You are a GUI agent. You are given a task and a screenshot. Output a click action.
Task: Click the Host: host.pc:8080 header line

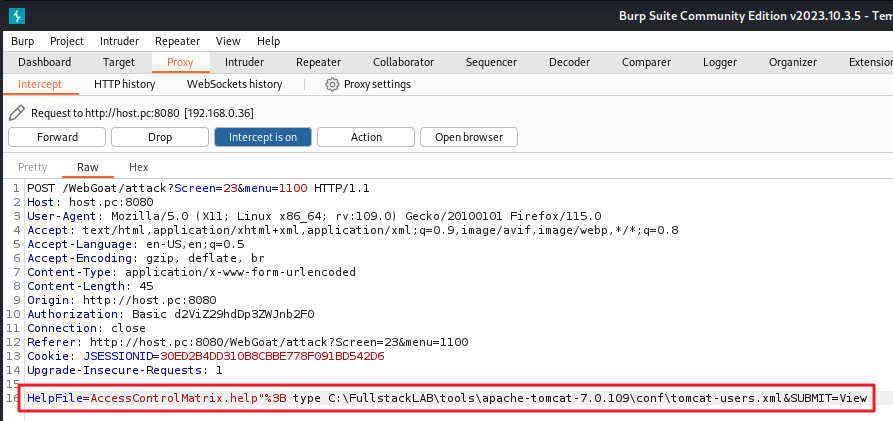[90, 202]
